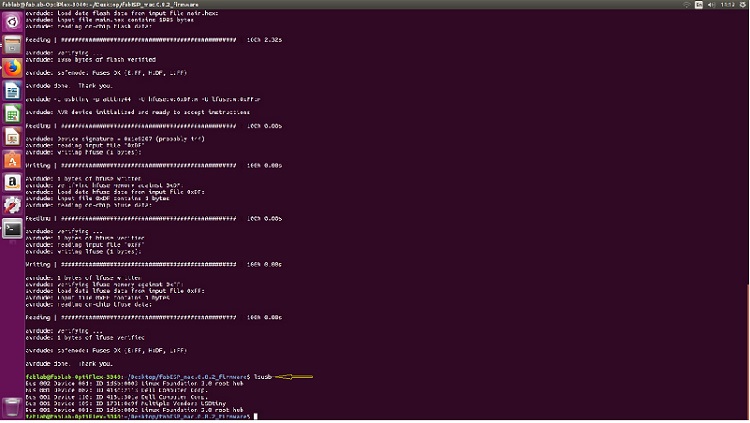Open the clock in top bar
This screenshot has height=423, width=750.
(x=728, y=4)
